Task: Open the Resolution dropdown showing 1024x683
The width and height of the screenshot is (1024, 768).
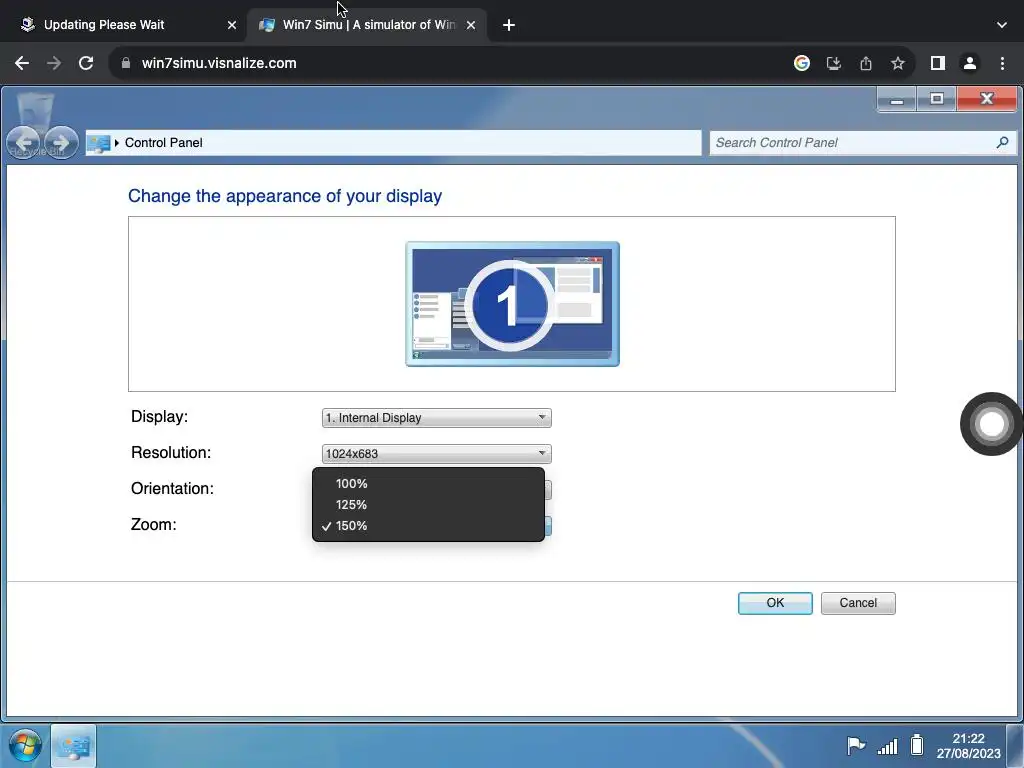Action: pos(436,454)
